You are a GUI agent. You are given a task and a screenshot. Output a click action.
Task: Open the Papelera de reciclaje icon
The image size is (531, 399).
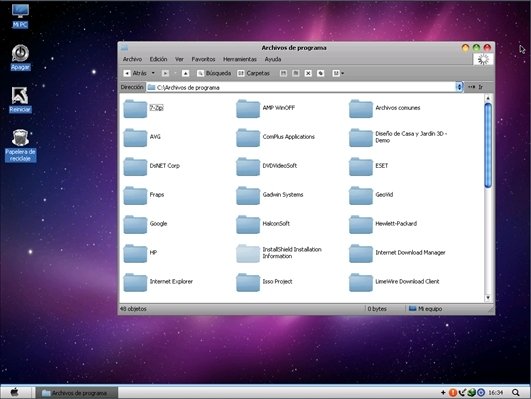pyautogui.click(x=20, y=145)
